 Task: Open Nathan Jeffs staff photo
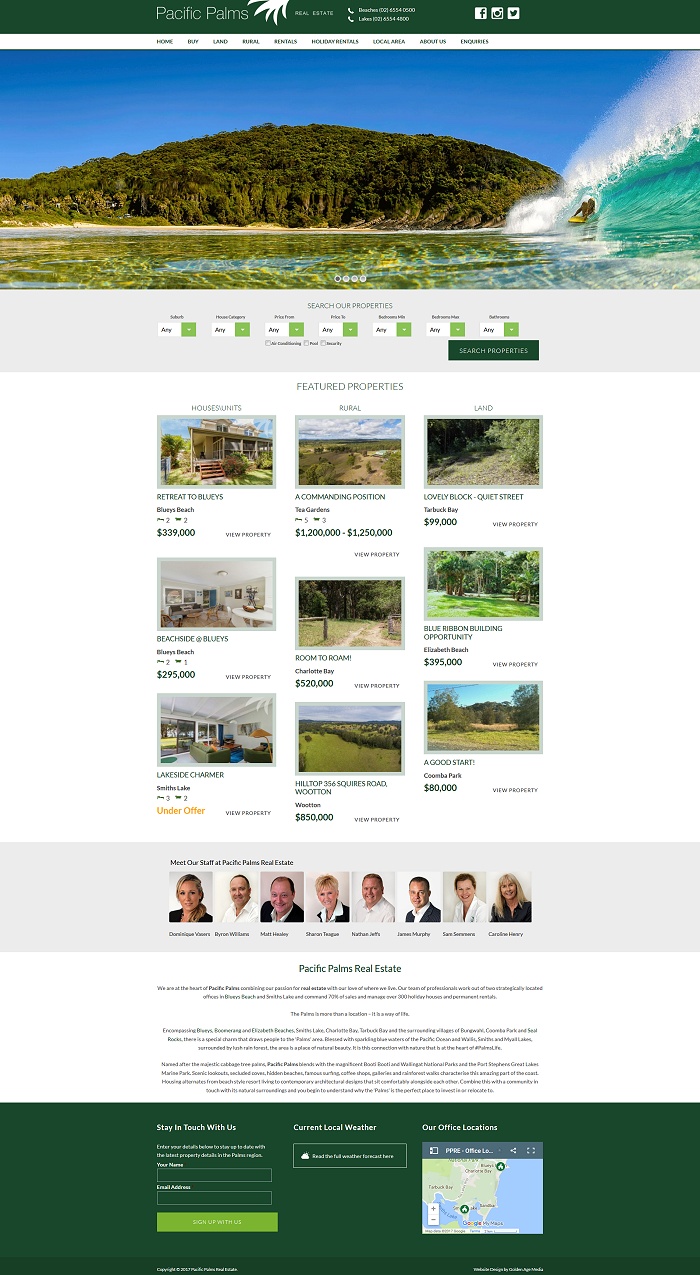click(373, 897)
